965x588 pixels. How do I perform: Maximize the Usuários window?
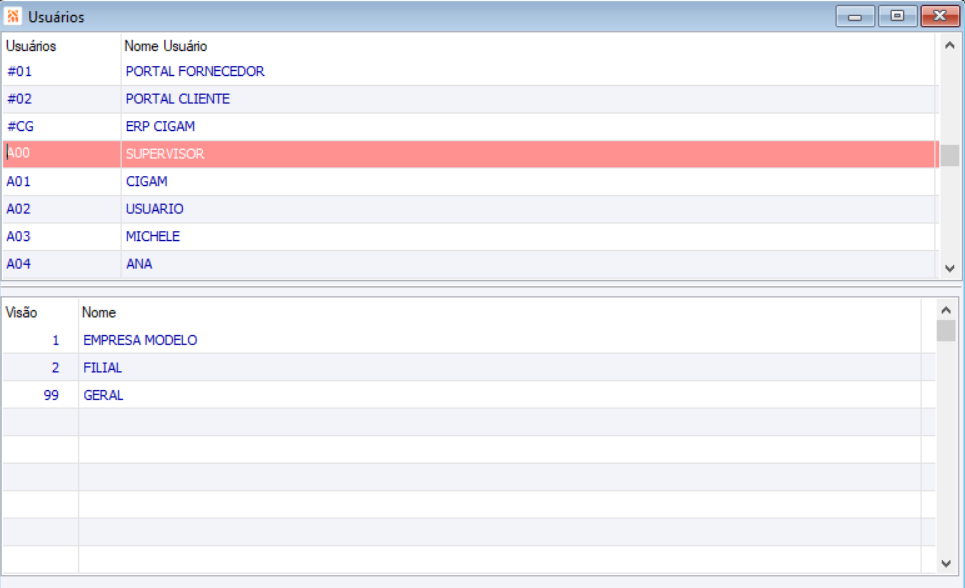(897, 16)
